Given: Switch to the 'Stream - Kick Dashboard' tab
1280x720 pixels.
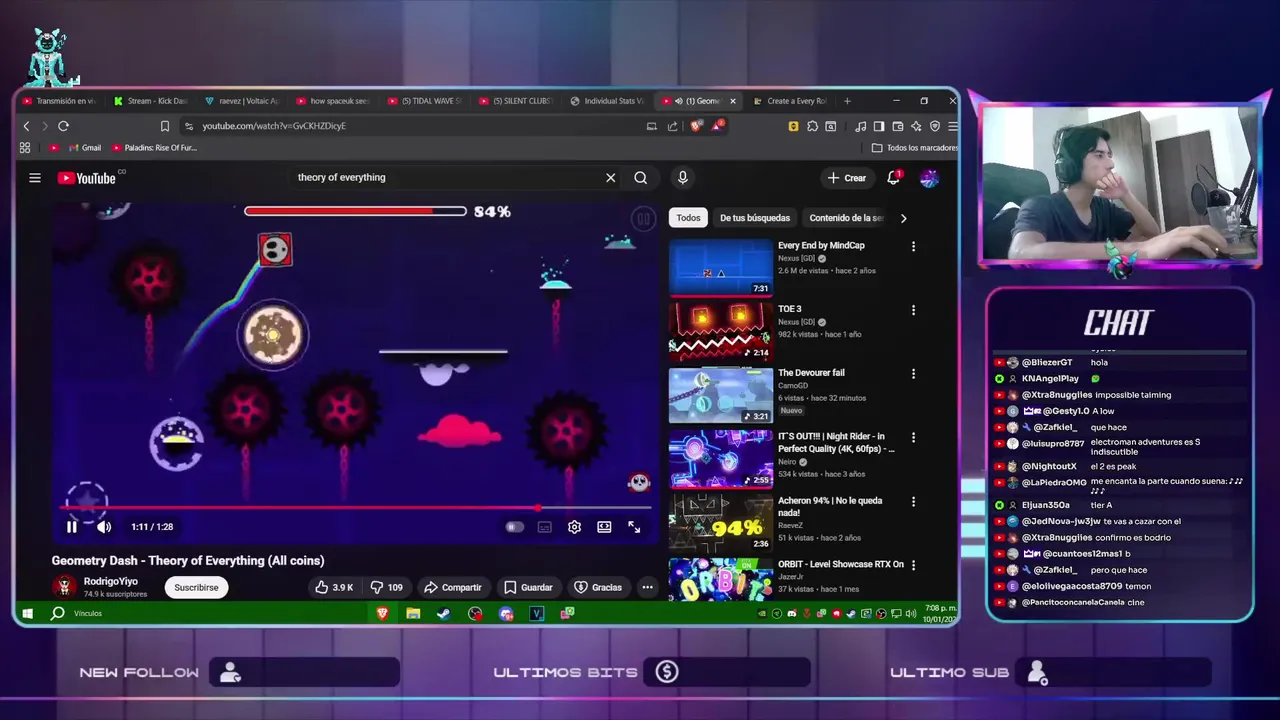Looking at the screenshot, I should pyautogui.click(x=150, y=101).
